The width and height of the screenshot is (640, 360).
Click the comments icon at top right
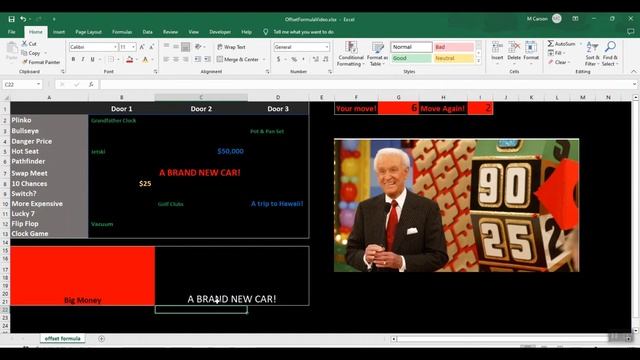point(631,32)
